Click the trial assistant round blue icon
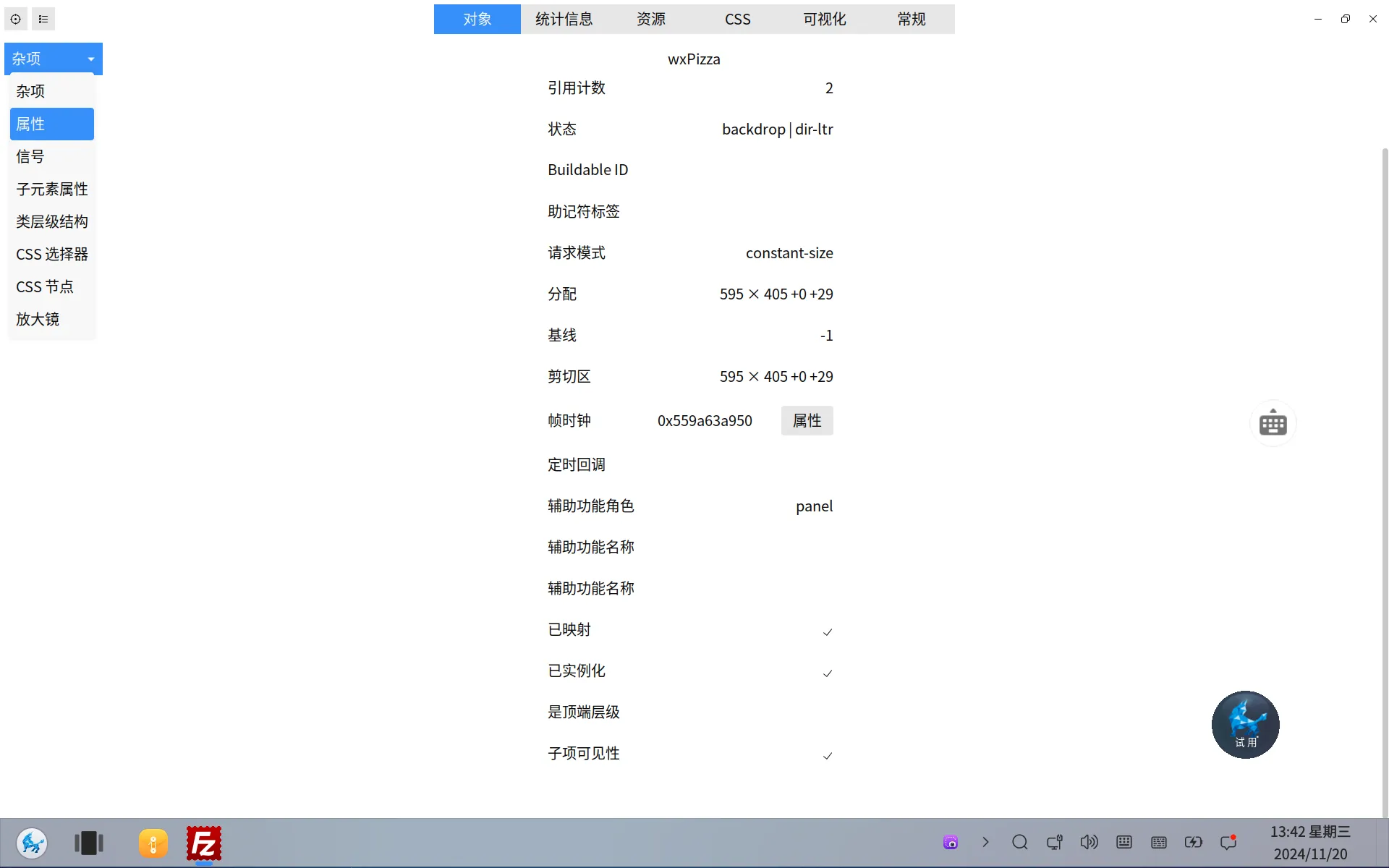The height and width of the screenshot is (868, 1389). pyautogui.click(x=1245, y=724)
